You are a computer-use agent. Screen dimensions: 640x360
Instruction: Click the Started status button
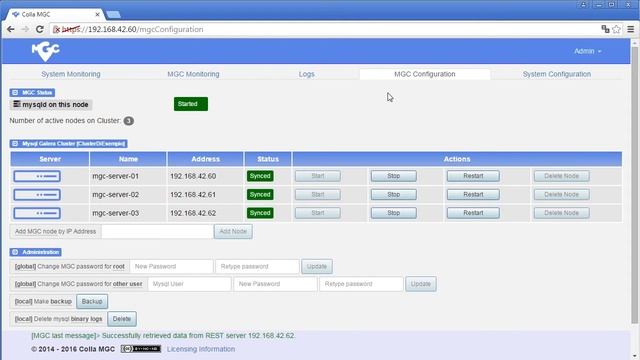click(191, 104)
